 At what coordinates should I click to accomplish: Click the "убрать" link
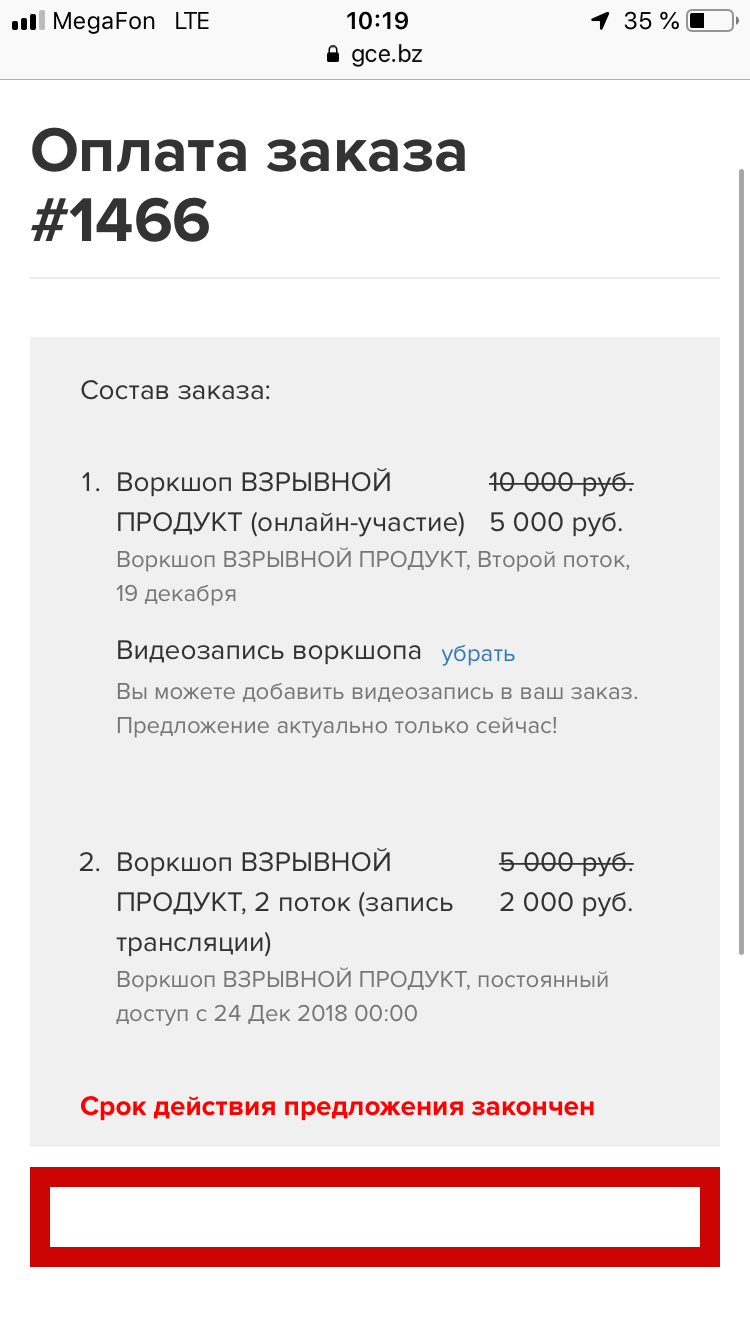478,654
